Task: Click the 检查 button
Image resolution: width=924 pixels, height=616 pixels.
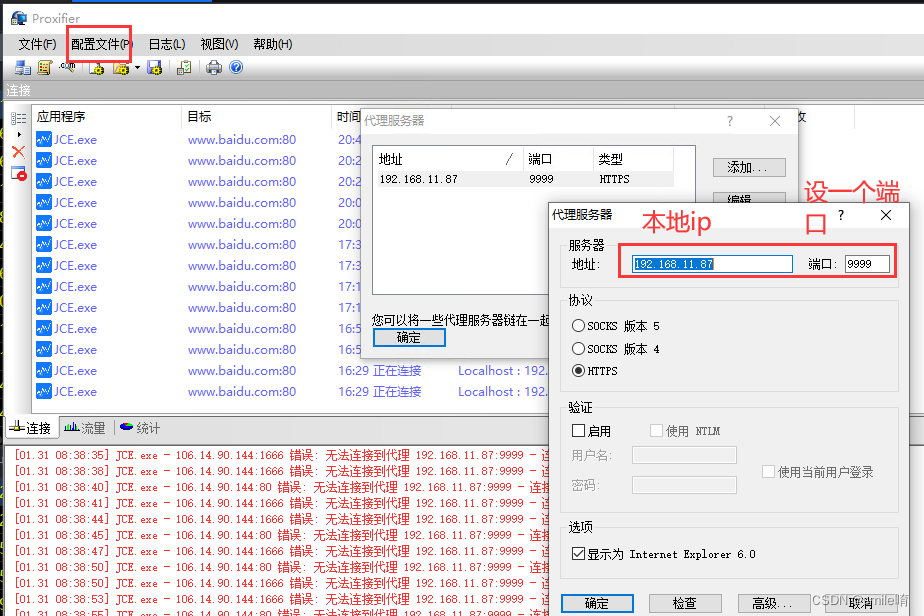Action: (685, 604)
